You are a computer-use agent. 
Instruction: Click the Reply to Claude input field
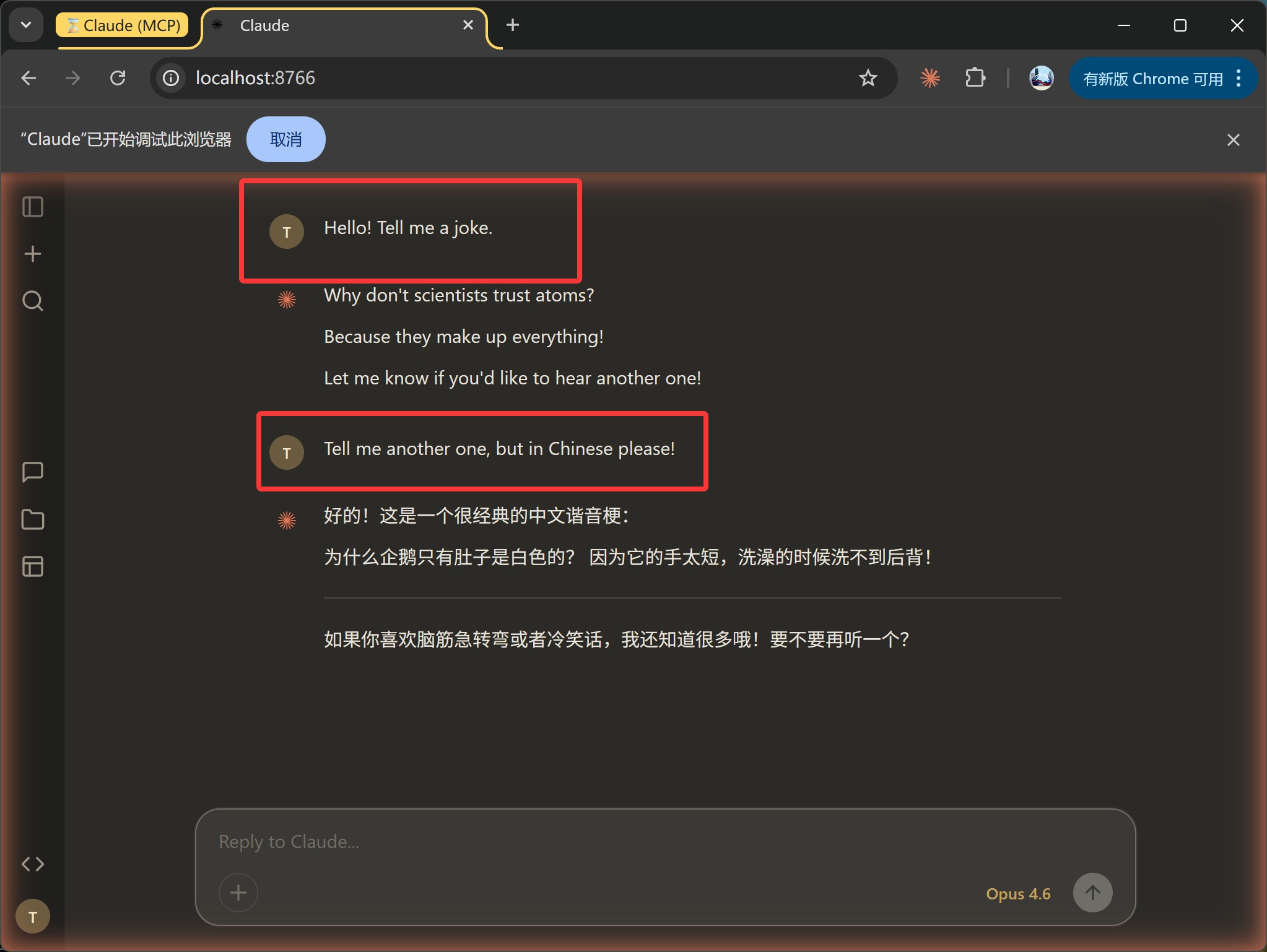(x=665, y=842)
